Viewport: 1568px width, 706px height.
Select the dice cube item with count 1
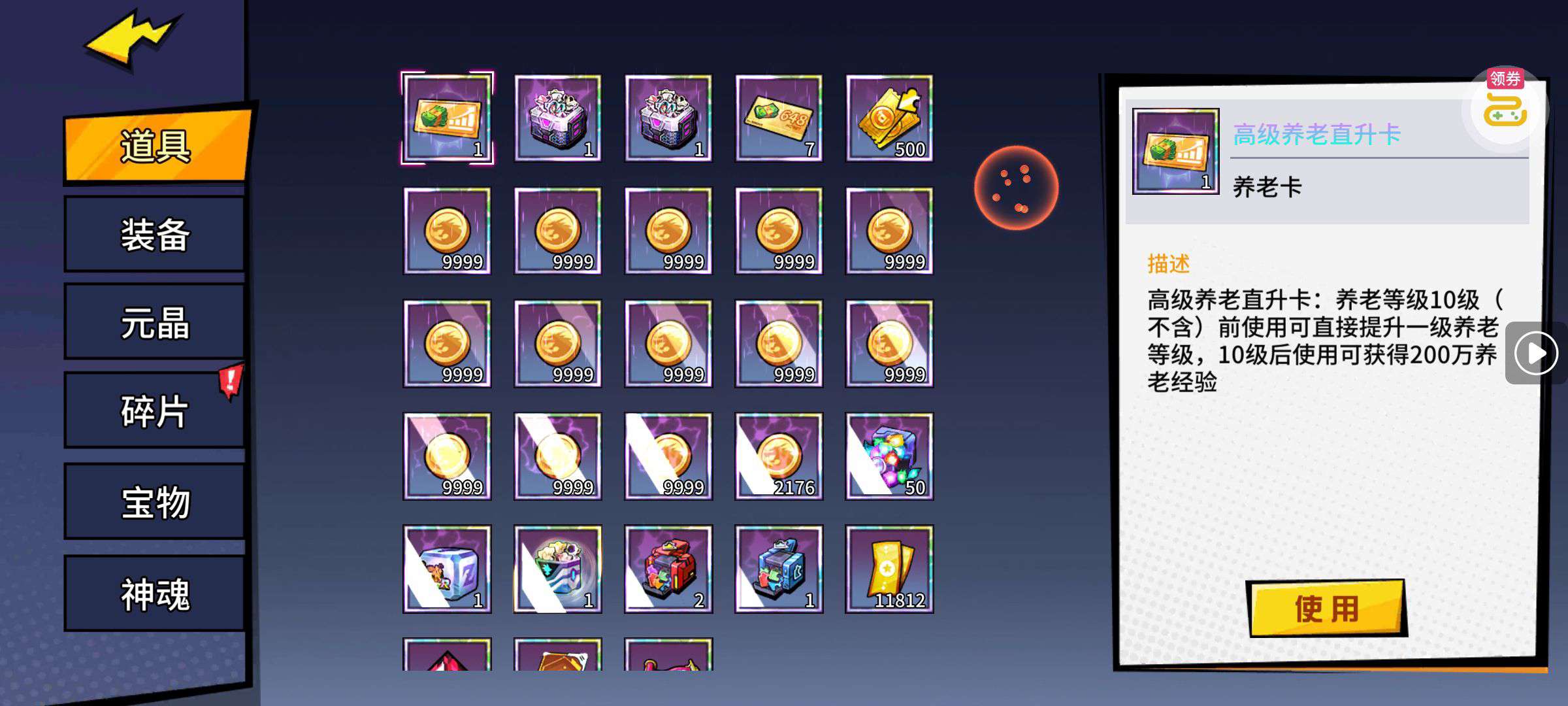pos(448,569)
